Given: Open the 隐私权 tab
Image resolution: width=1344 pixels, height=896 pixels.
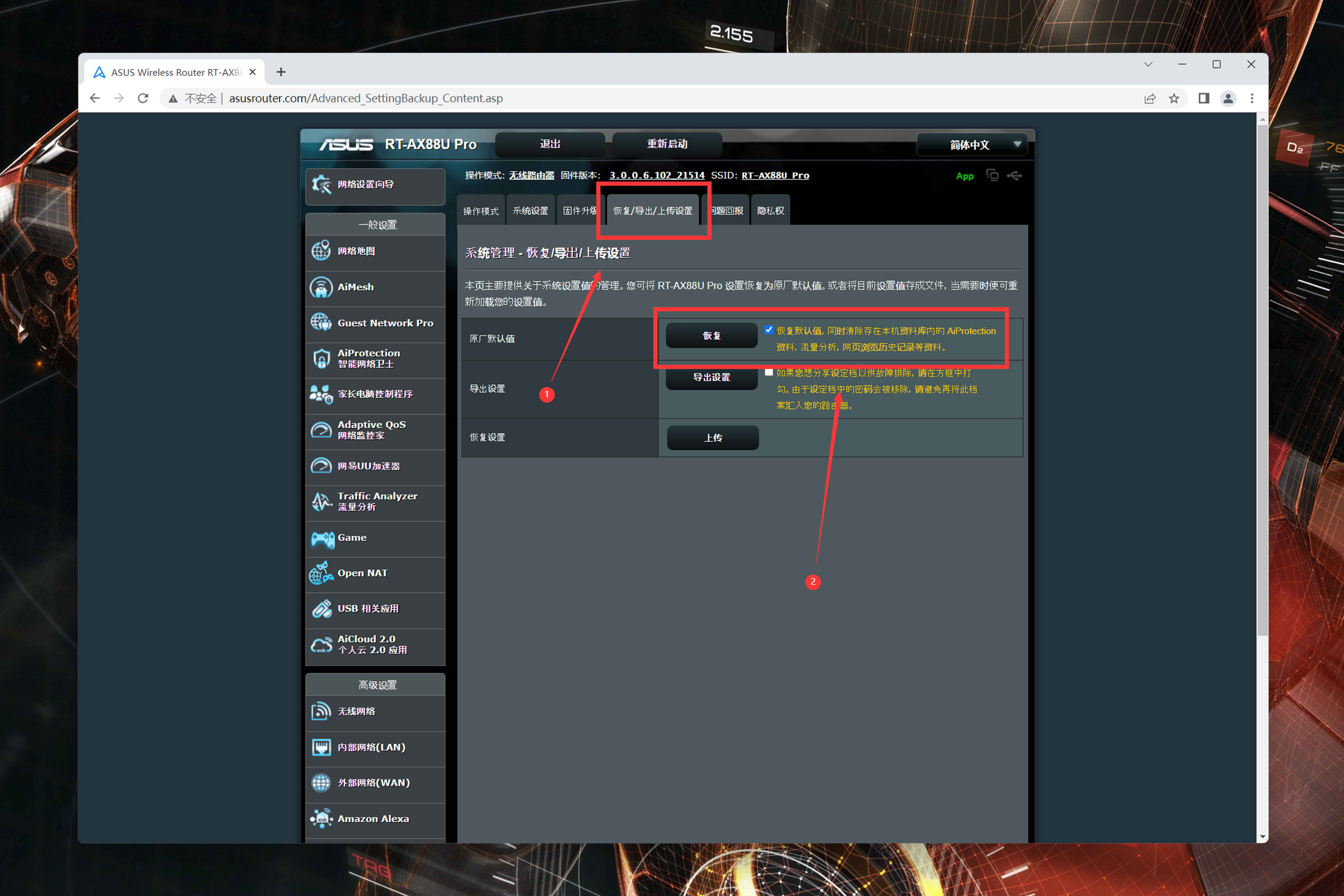Looking at the screenshot, I should click(x=770, y=211).
